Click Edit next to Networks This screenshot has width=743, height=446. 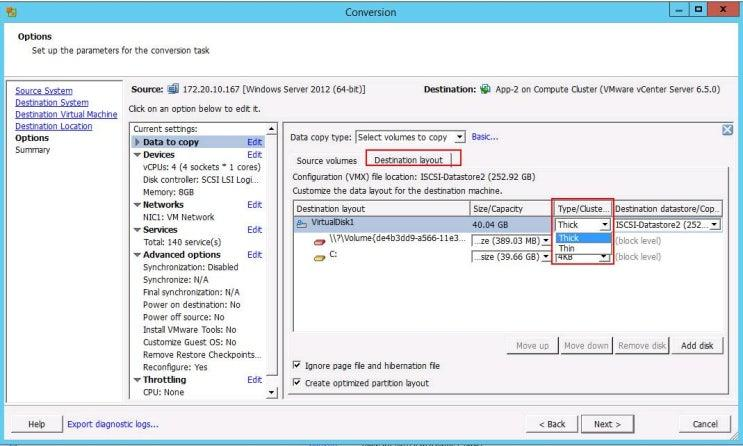point(254,205)
